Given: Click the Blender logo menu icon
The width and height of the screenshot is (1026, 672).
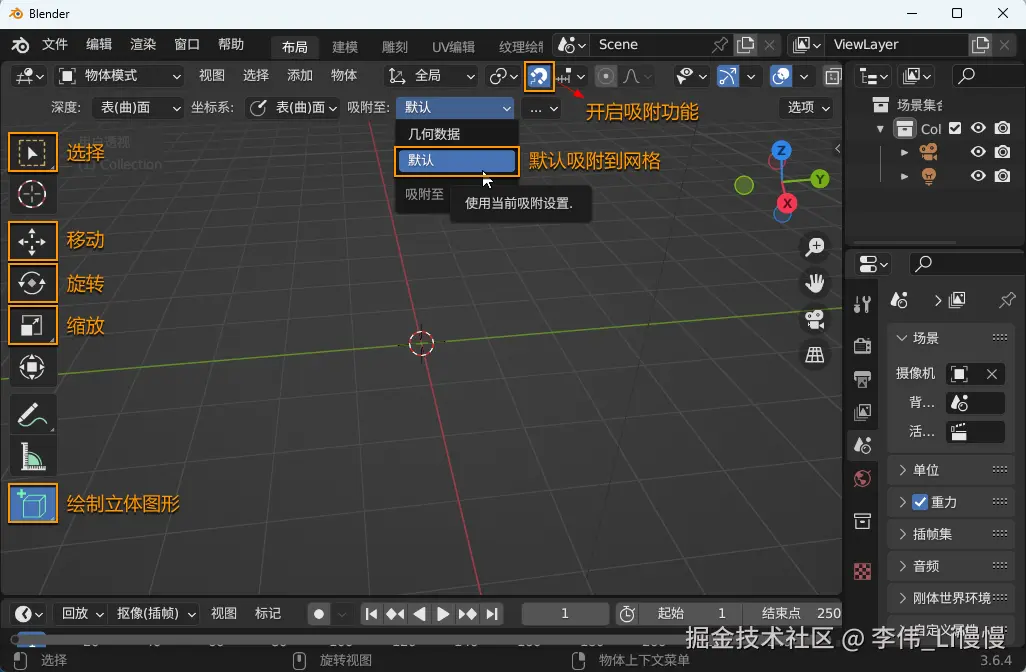Looking at the screenshot, I should (20, 44).
